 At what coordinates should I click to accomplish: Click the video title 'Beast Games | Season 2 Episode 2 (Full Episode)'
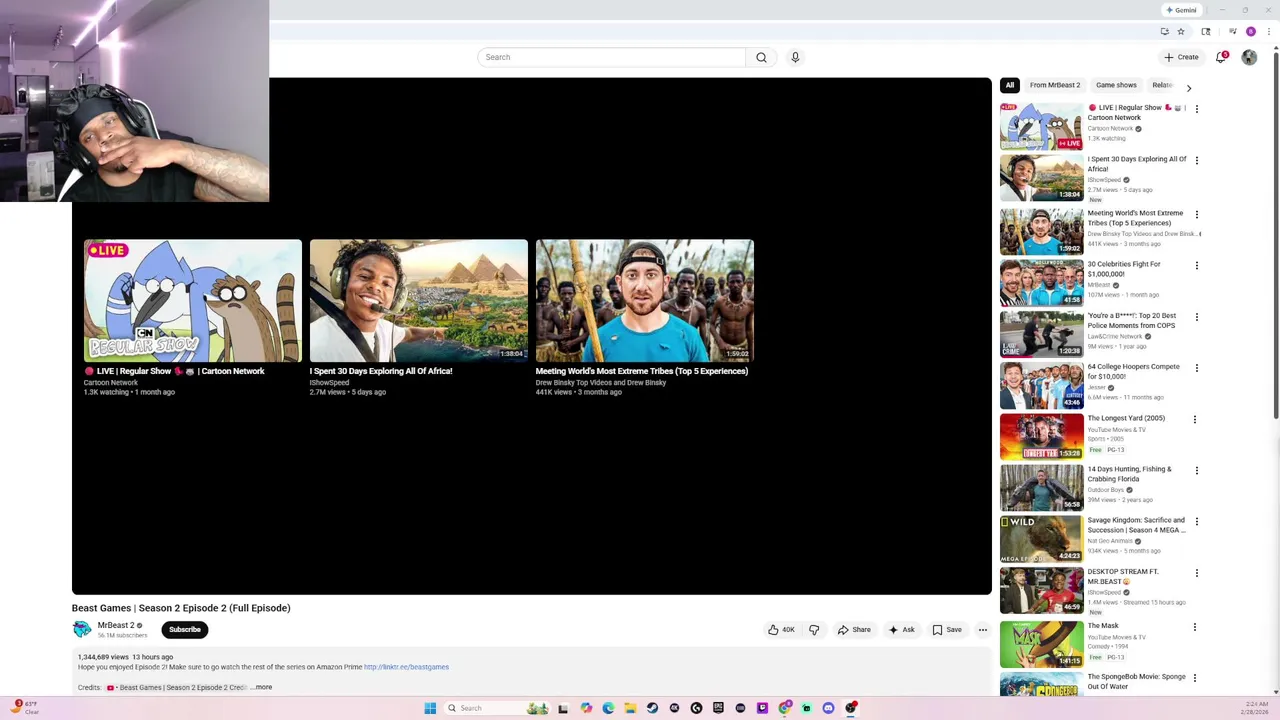coord(181,608)
